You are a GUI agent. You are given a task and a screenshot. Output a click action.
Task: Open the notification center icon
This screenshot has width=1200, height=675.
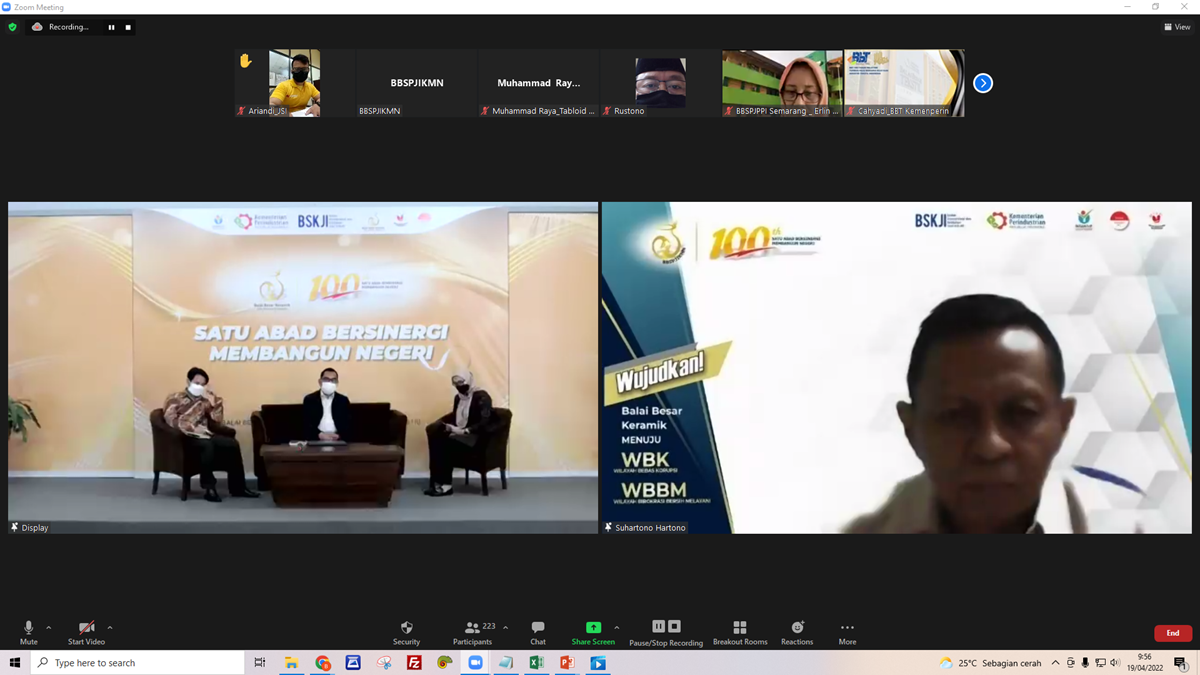pyautogui.click(x=1181, y=663)
